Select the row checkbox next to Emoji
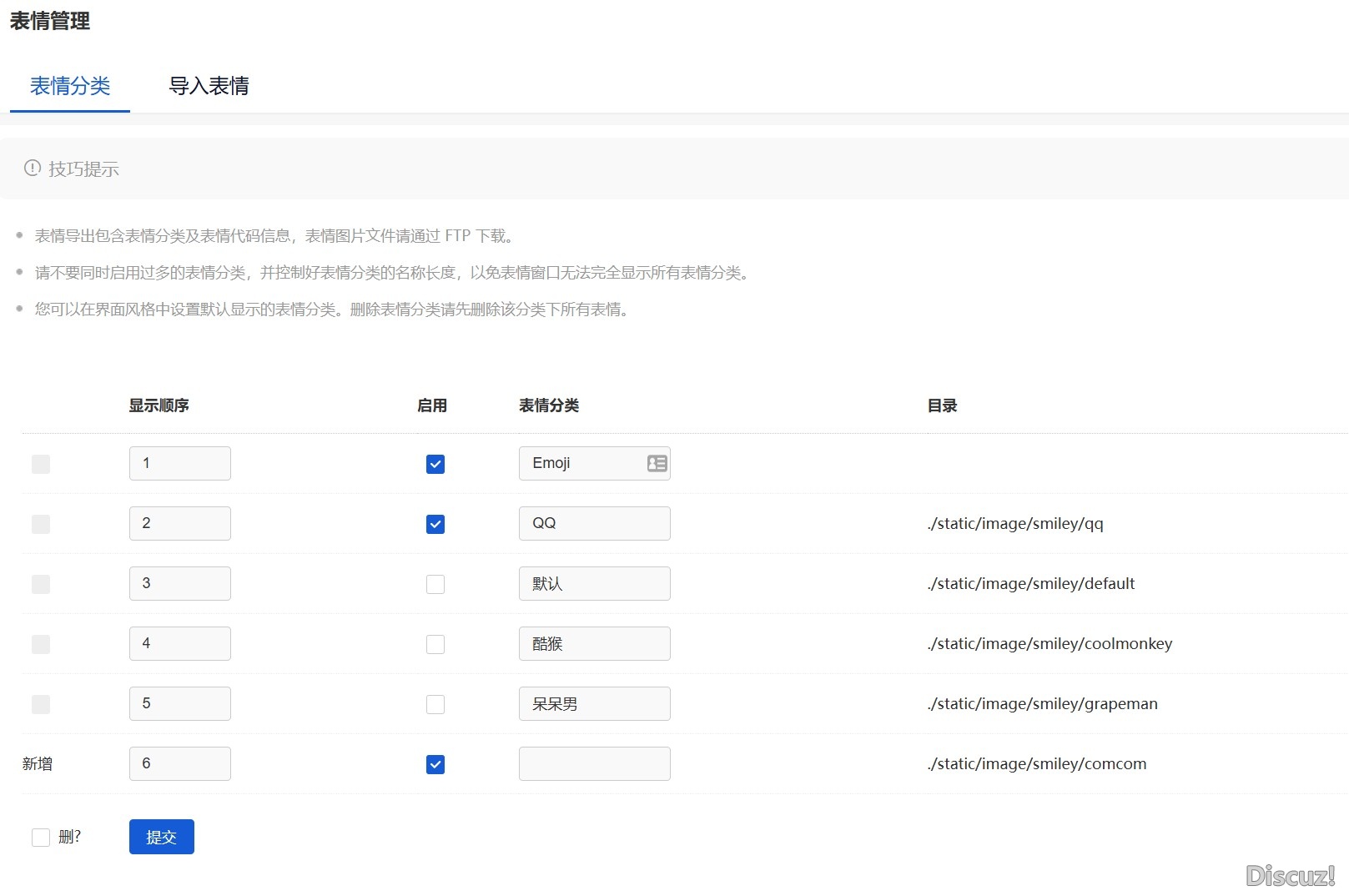 [x=40, y=464]
